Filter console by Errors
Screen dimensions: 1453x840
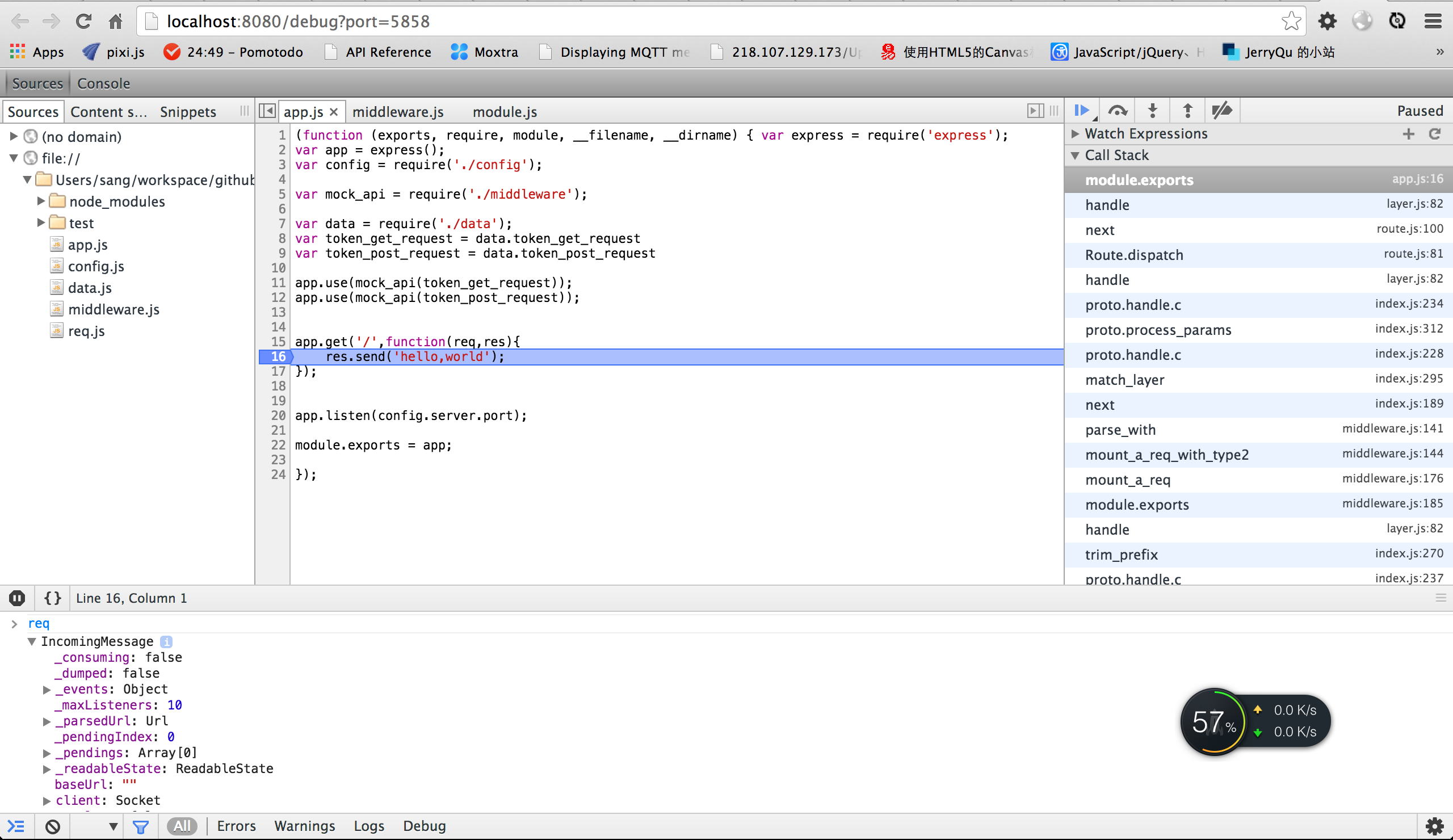pyautogui.click(x=236, y=826)
